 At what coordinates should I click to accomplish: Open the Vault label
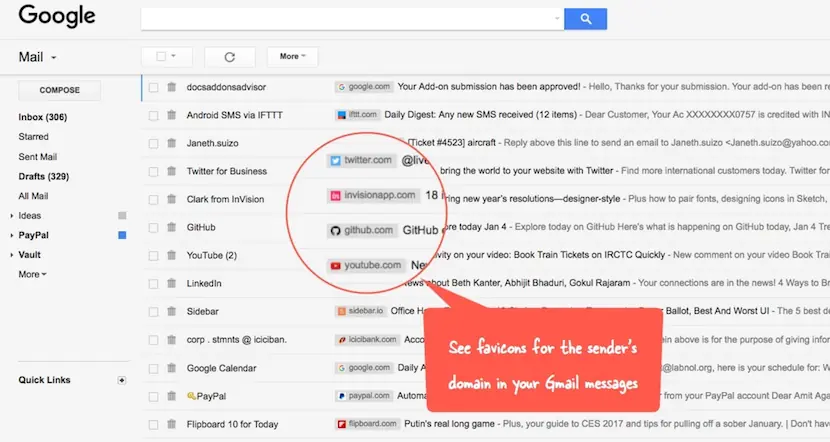tap(30, 255)
